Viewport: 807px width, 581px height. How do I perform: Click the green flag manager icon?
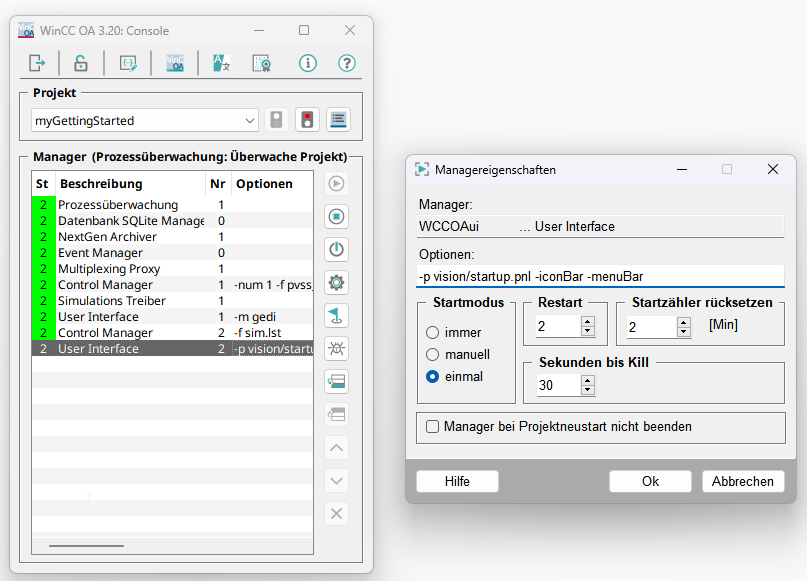coord(336,315)
